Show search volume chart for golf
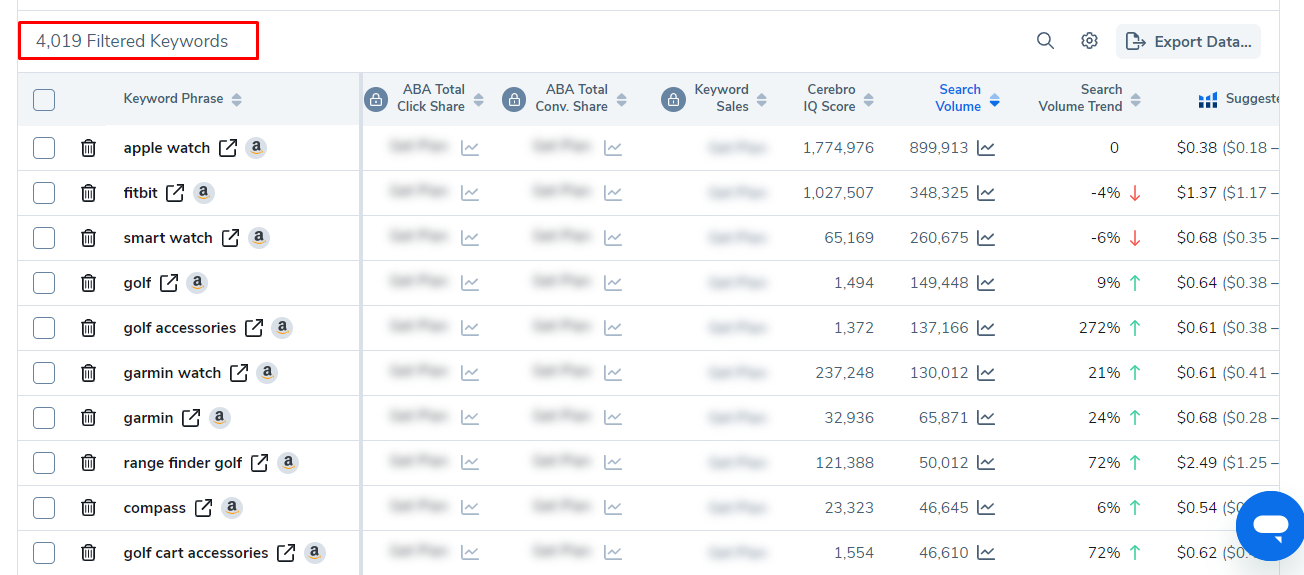 tap(986, 283)
